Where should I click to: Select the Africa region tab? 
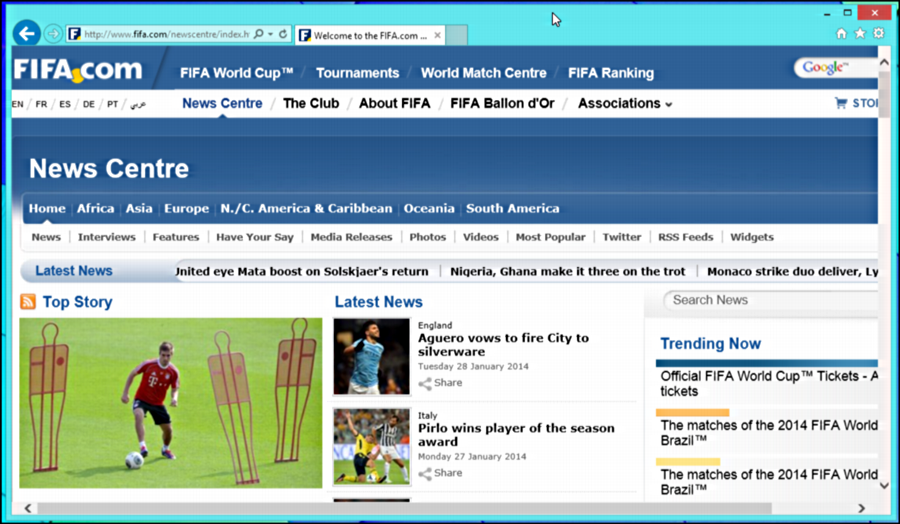click(x=95, y=208)
